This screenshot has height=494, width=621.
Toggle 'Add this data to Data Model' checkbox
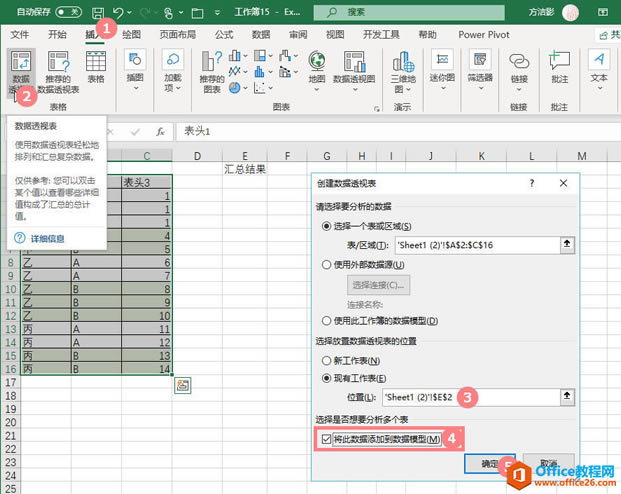point(326,439)
